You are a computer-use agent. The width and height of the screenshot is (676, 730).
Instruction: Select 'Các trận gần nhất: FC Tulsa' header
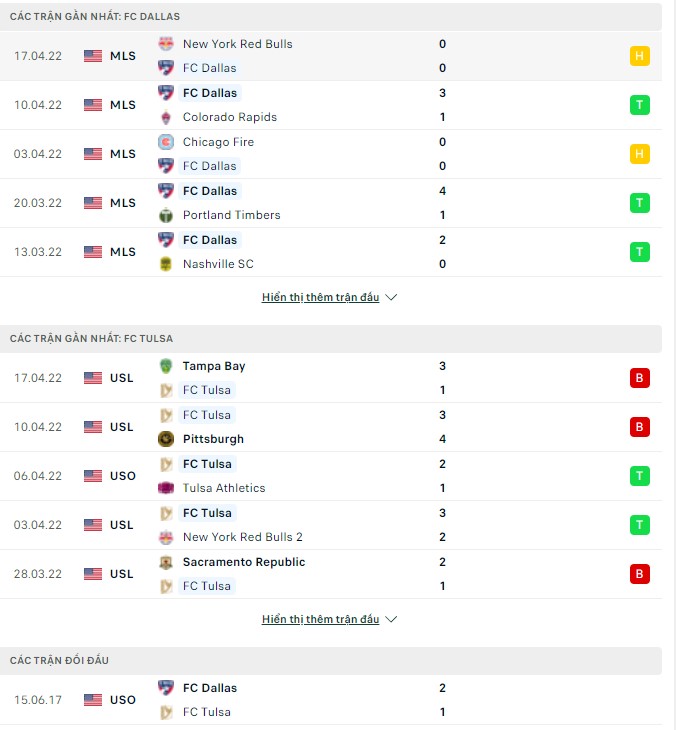(91, 339)
